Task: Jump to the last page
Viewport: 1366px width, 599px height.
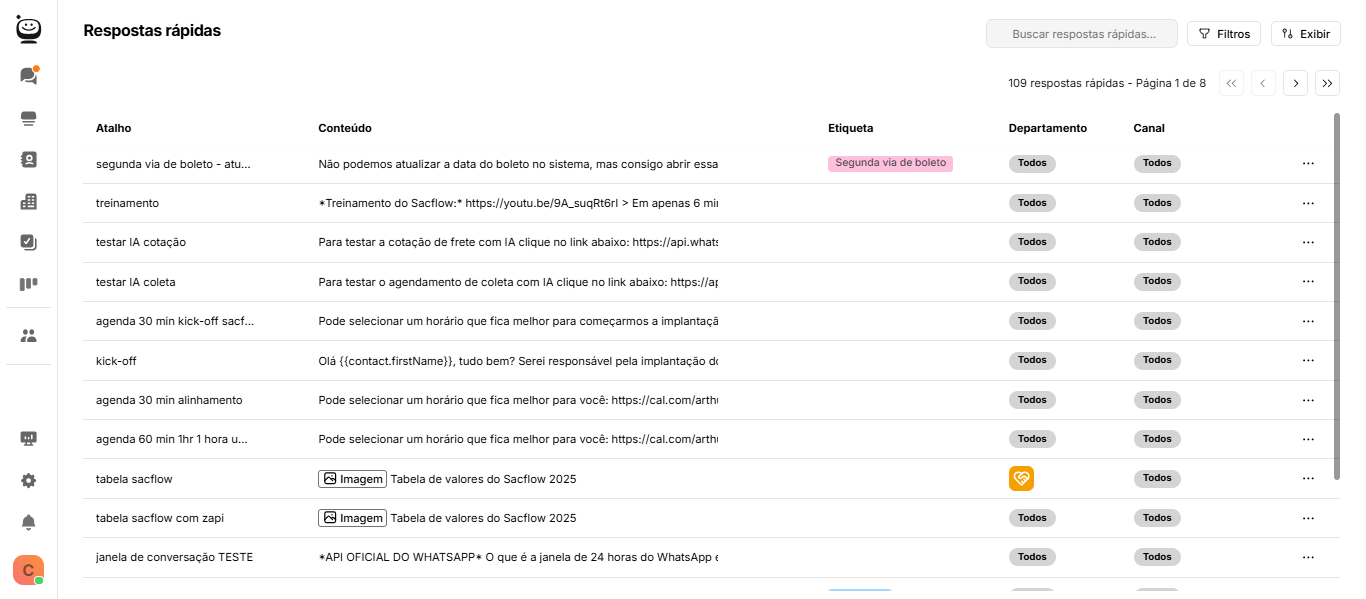Action: click(x=1328, y=84)
